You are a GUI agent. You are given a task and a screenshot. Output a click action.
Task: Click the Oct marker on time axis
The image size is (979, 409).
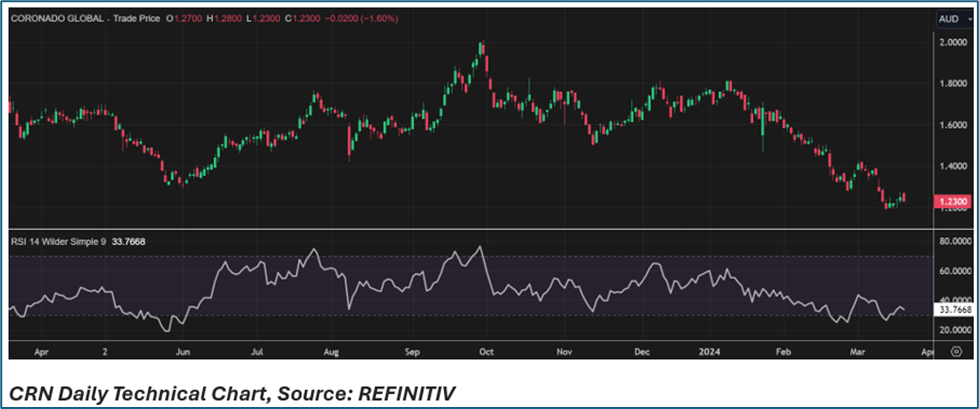click(x=486, y=352)
